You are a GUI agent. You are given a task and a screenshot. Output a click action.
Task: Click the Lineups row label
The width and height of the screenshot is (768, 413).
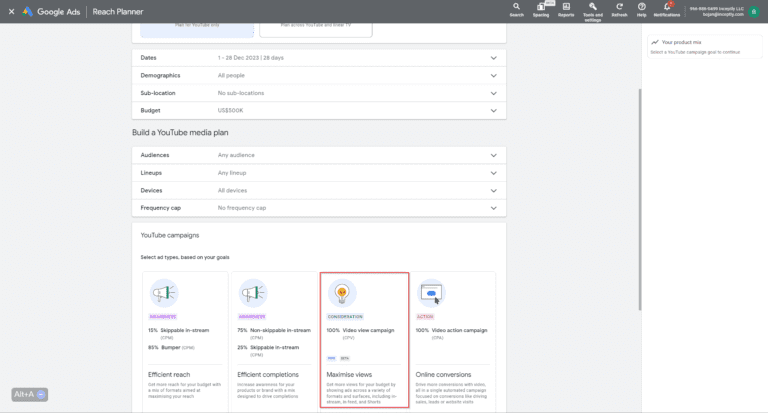[x=151, y=173]
